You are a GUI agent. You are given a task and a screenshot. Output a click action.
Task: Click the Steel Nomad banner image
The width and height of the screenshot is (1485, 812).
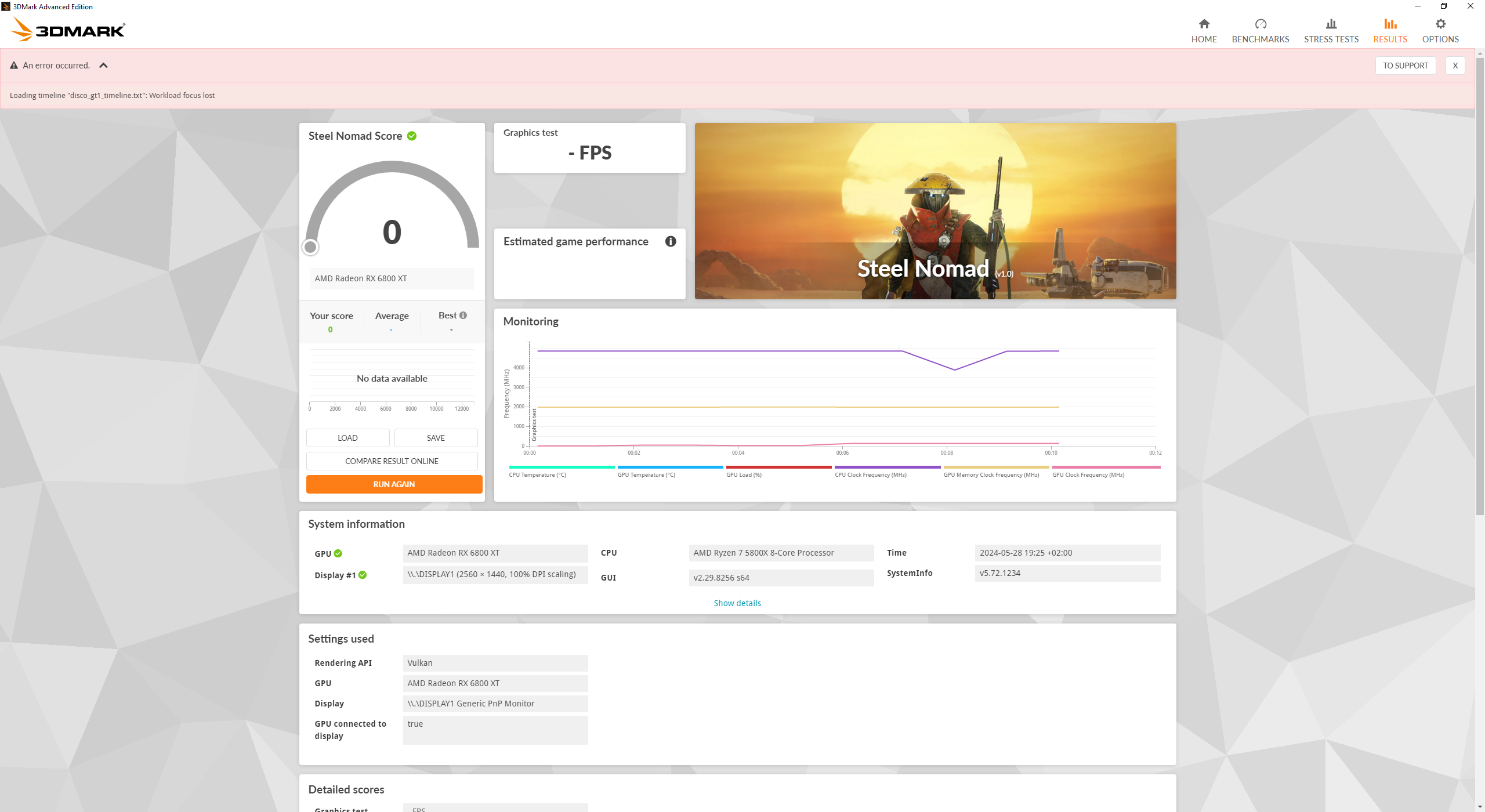935,211
